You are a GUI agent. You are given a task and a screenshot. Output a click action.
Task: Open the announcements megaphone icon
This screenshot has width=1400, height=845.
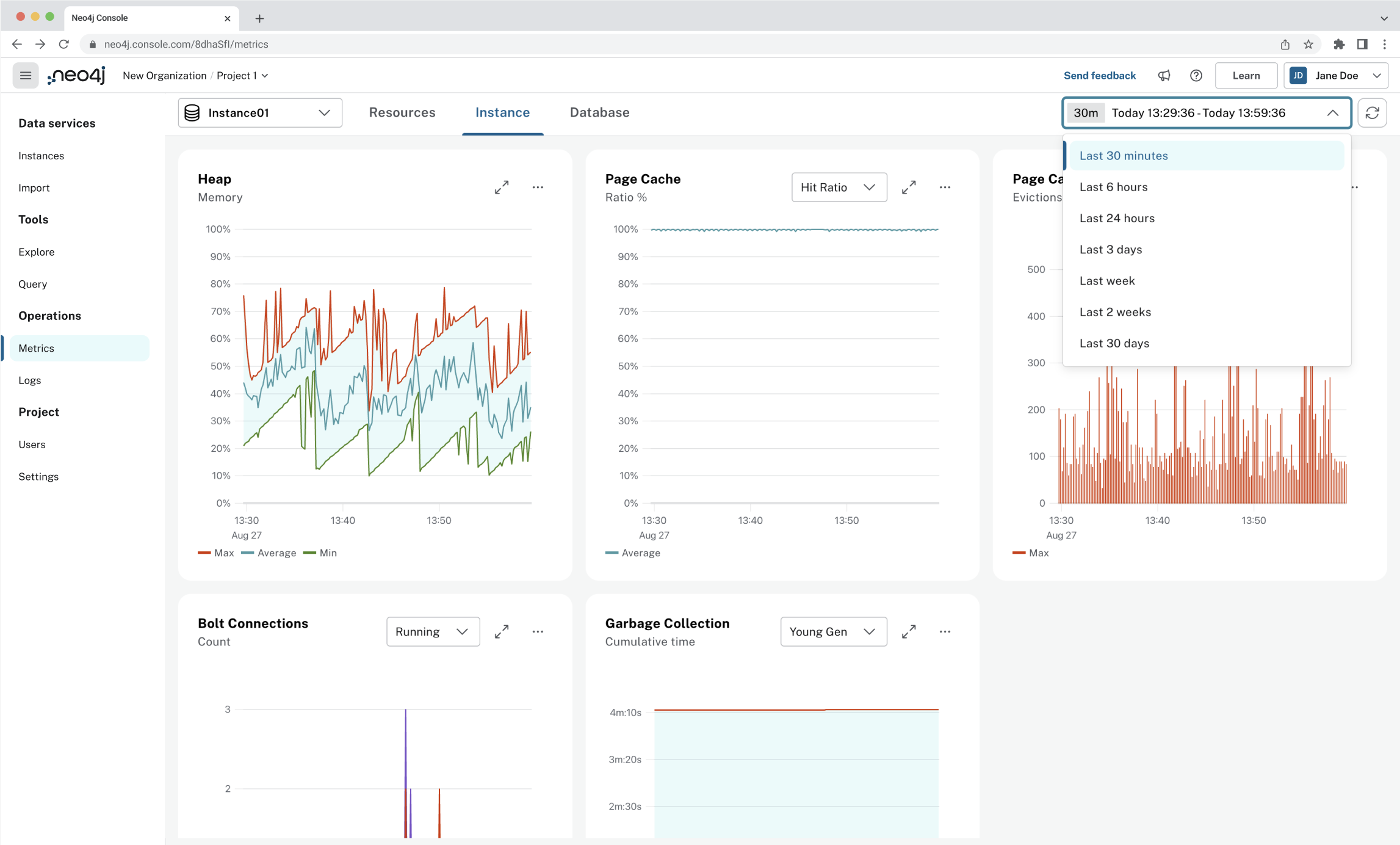(1164, 76)
